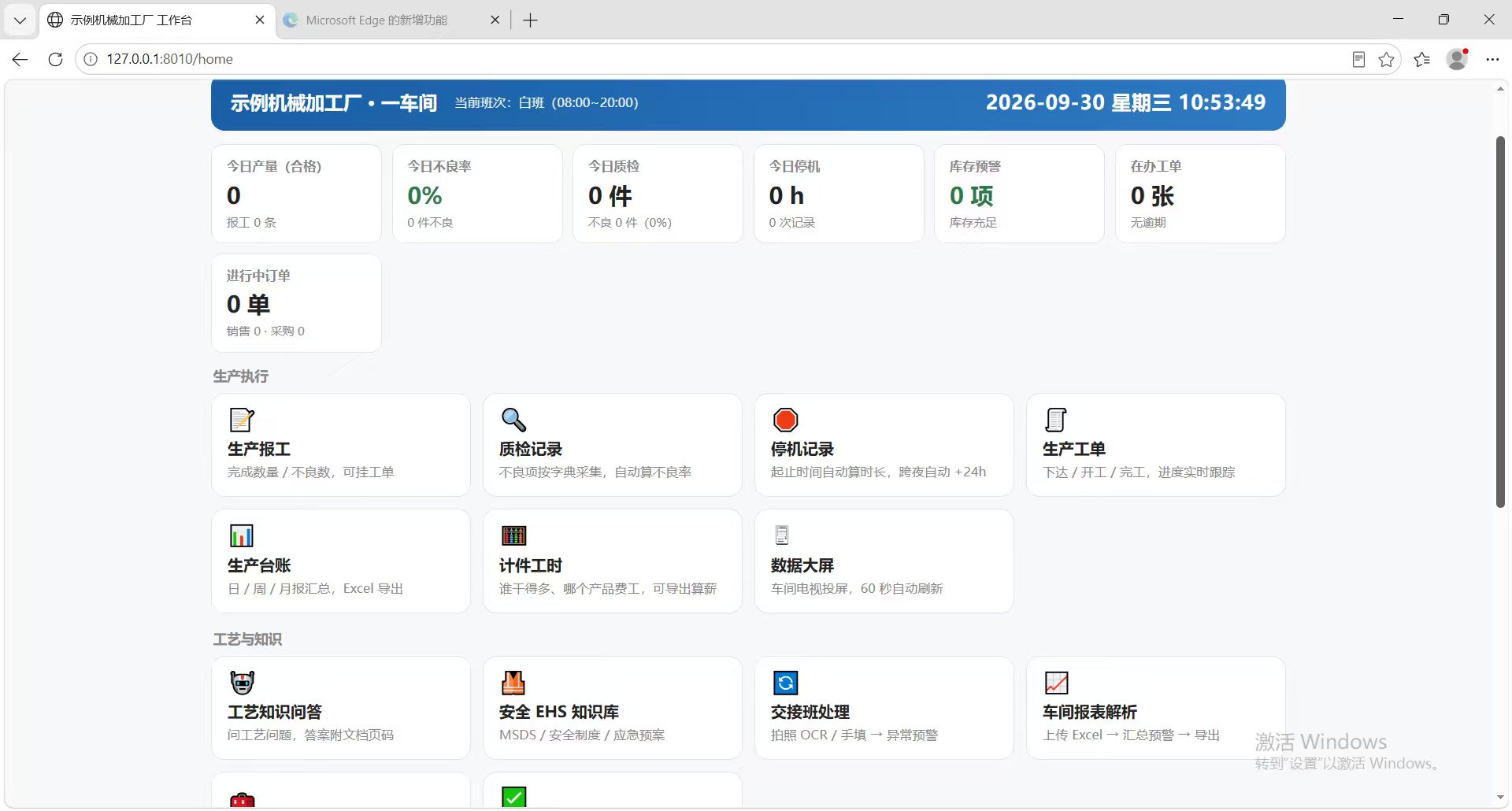Go back with the browser back arrow
Image resolution: width=1512 pixels, height=811 pixels.
pos(20,59)
